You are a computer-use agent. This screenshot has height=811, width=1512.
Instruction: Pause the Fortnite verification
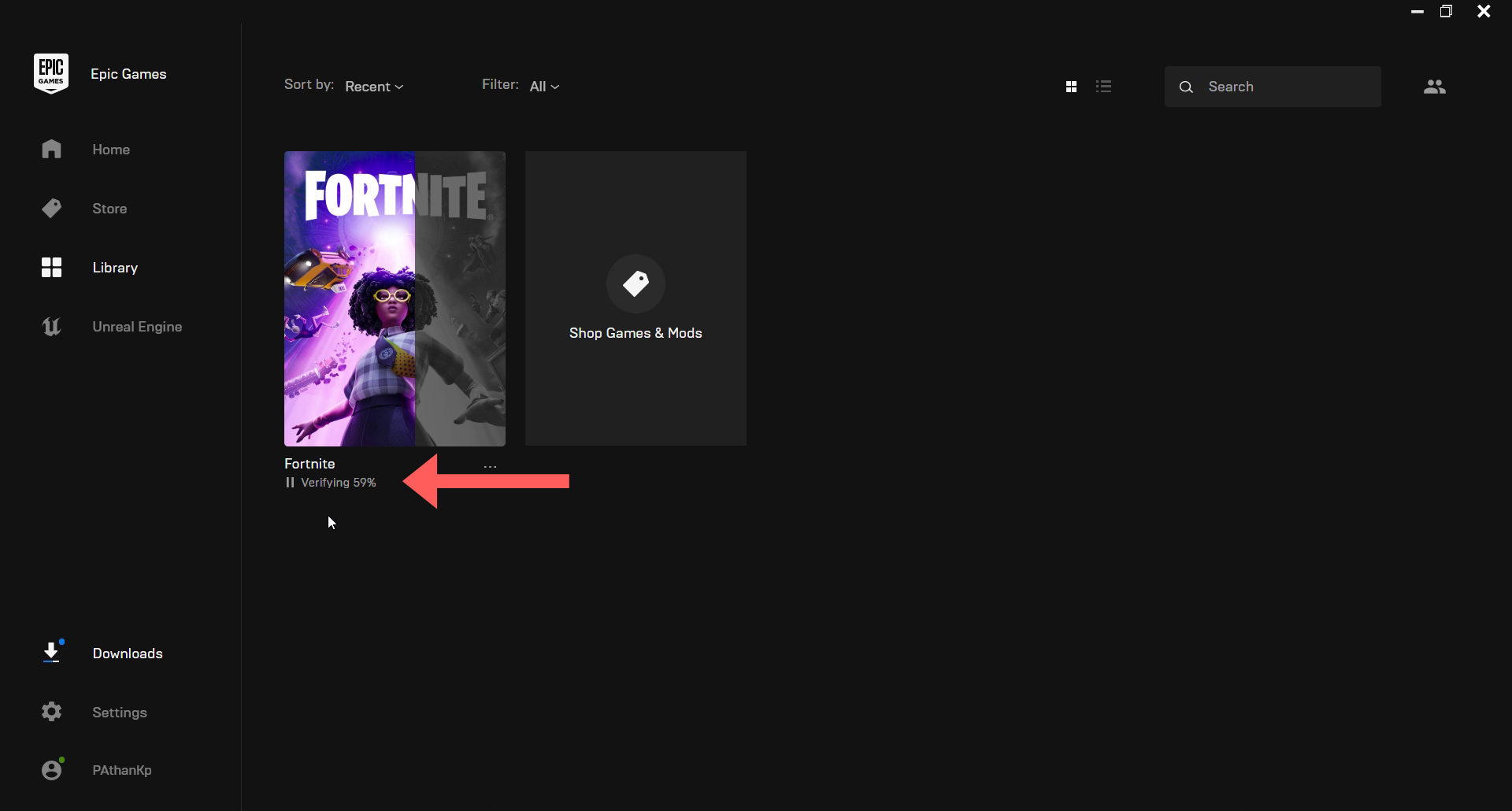point(289,482)
